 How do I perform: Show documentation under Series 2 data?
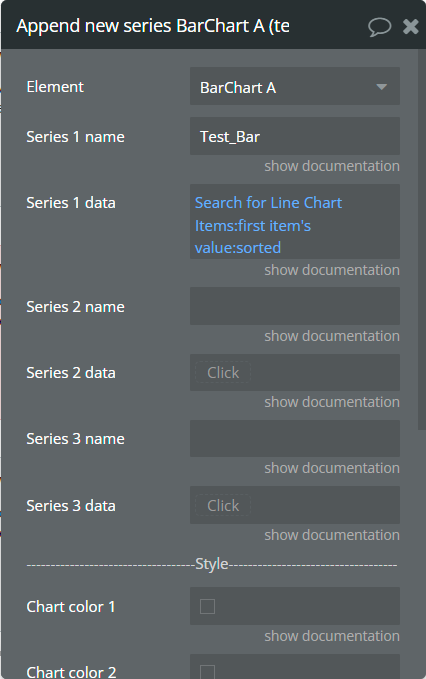tap(332, 402)
